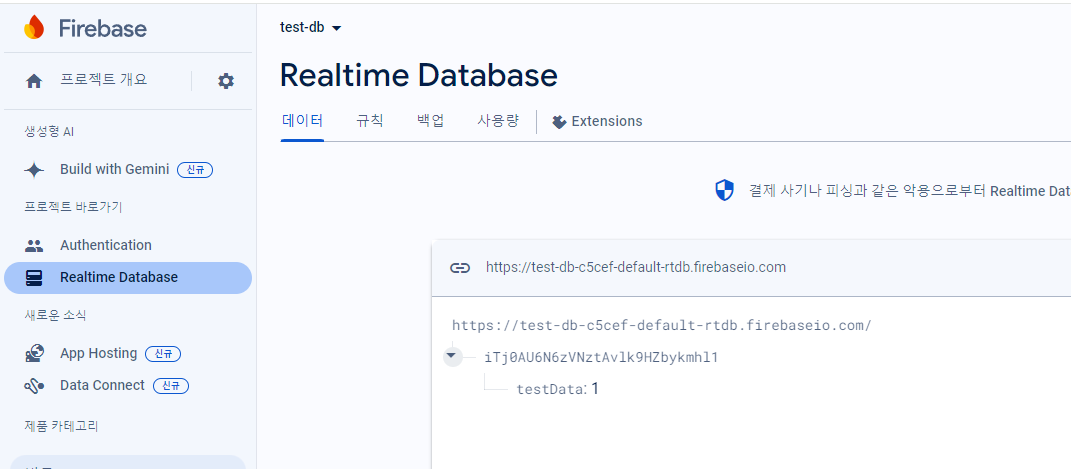The height and width of the screenshot is (469, 1071).
Task: Go to Authentication in sidebar
Action: click(x=106, y=245)
